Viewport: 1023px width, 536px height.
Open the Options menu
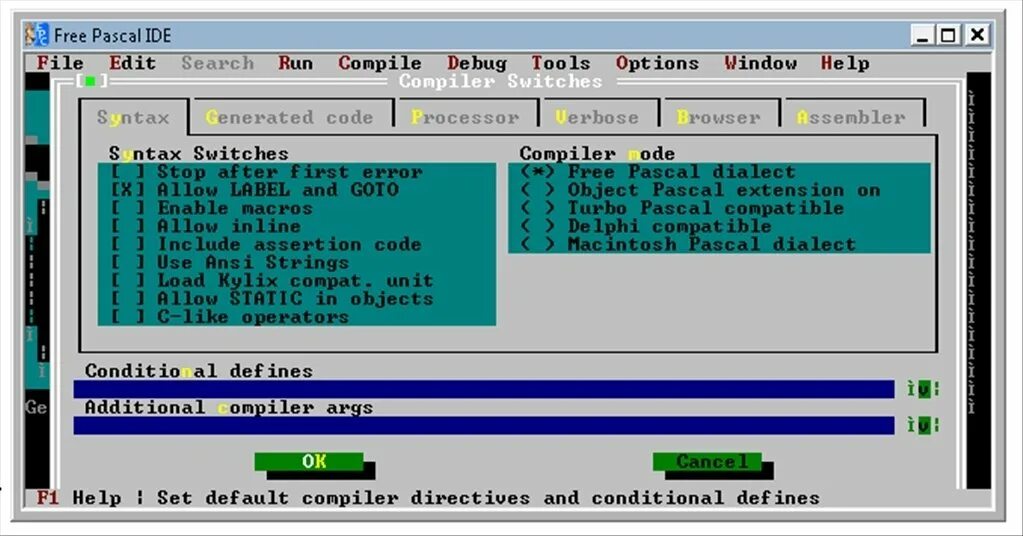657,63
